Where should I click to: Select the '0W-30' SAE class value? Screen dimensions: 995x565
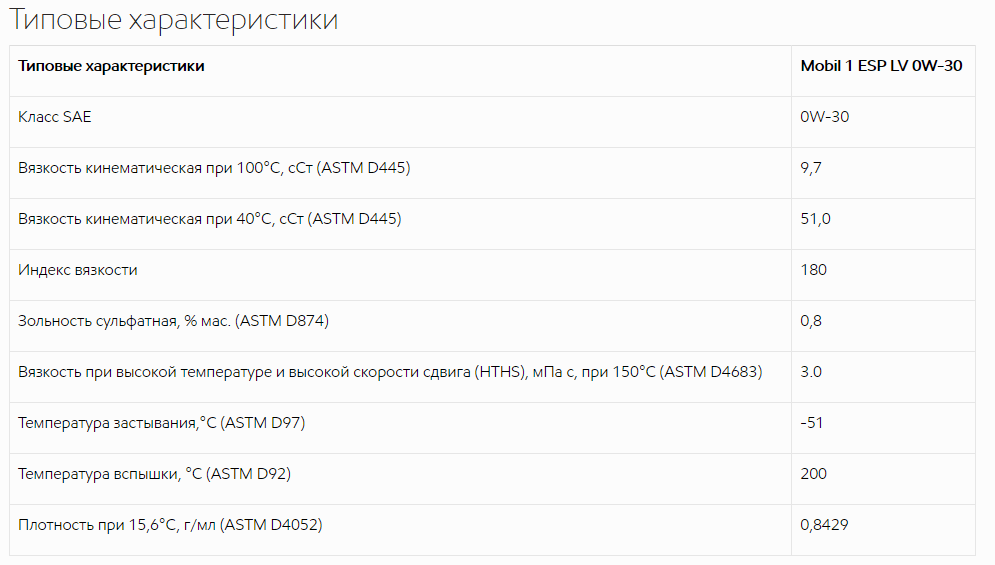click(x=824, y=117)
